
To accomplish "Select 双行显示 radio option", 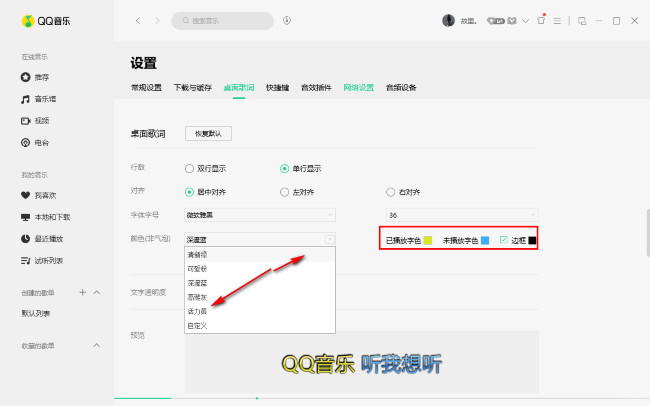I will (189, 168).
